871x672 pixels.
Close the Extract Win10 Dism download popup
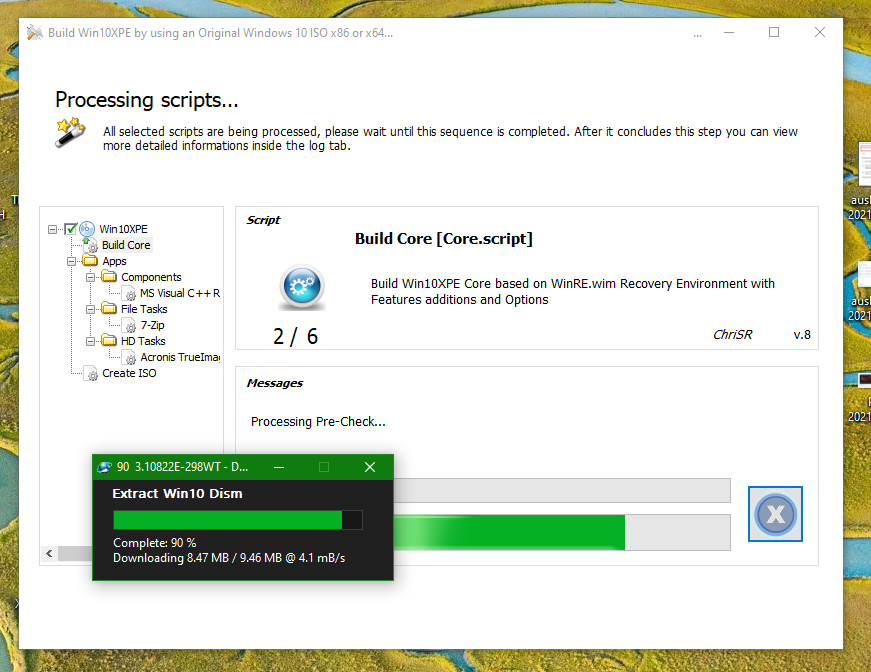click(x=370, y=467)
